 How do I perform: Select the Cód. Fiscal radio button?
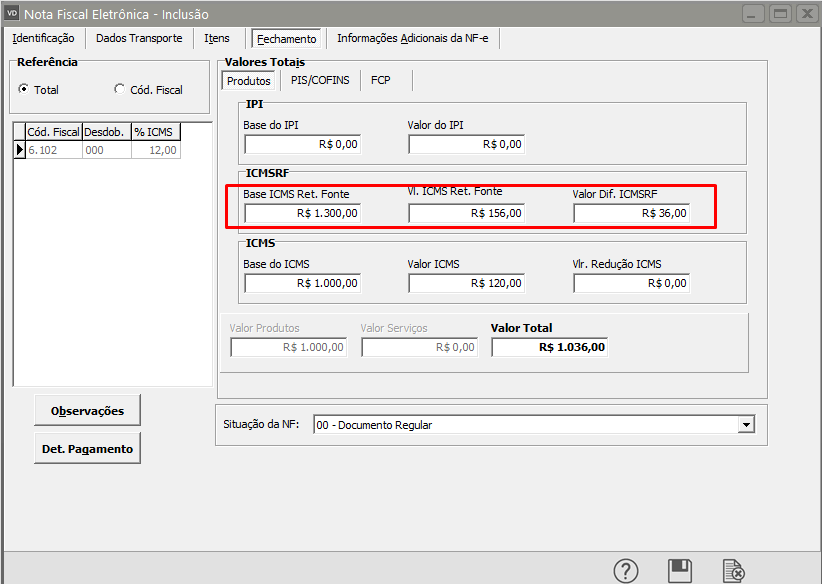click(x=120, y=89)
